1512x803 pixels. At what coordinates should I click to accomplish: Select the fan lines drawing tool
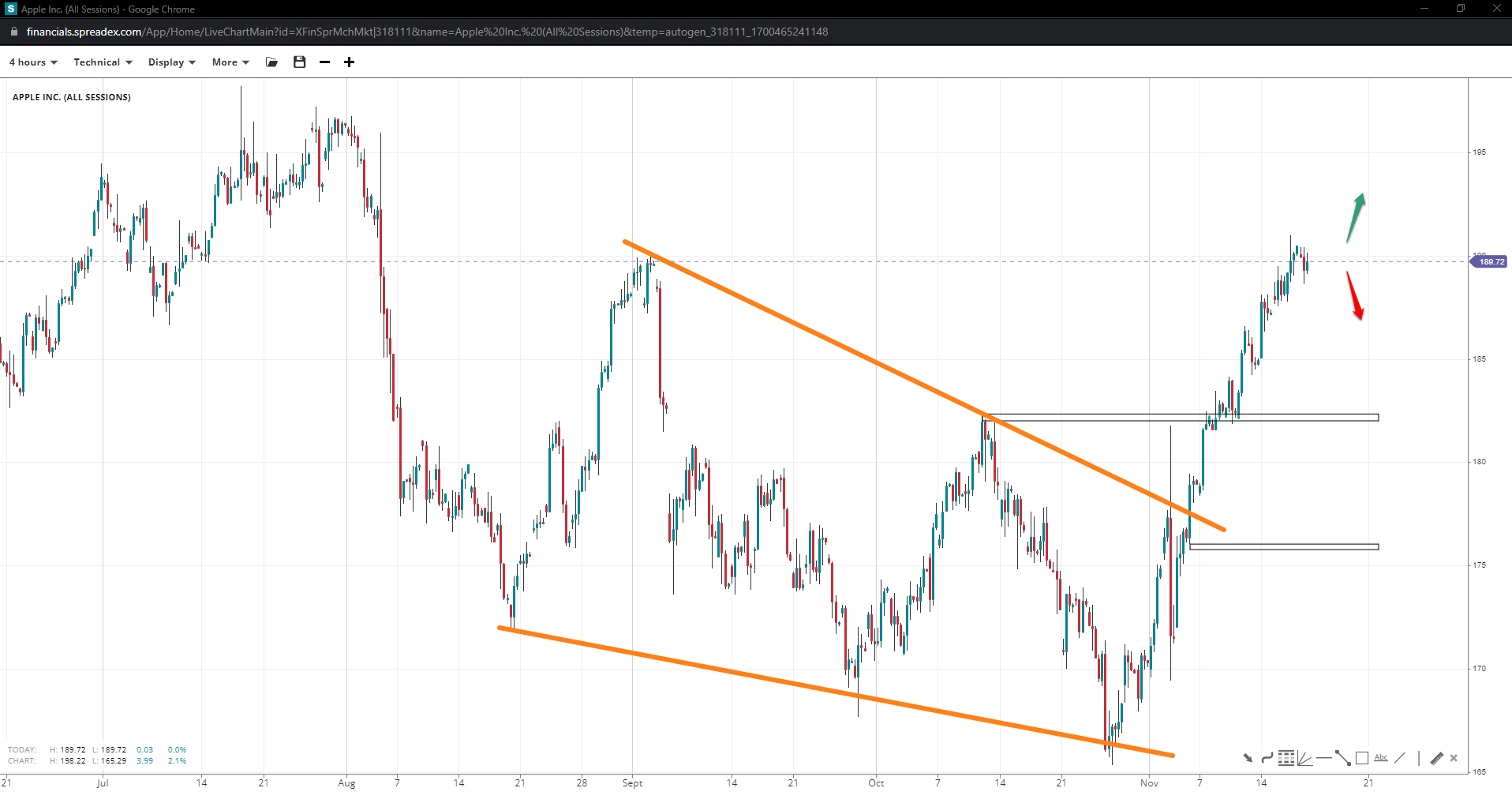coord(1305,758)
